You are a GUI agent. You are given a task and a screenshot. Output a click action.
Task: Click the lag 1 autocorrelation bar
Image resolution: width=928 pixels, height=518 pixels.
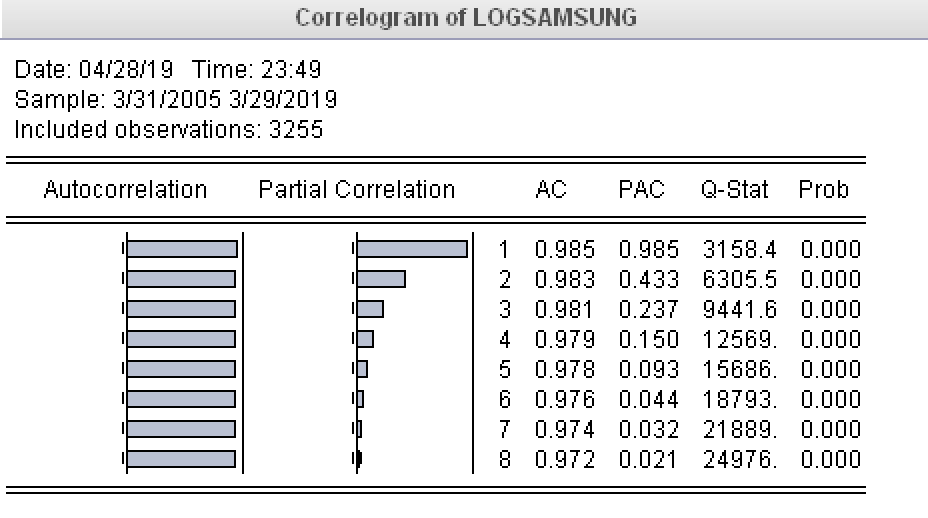(x=181, y=249)
